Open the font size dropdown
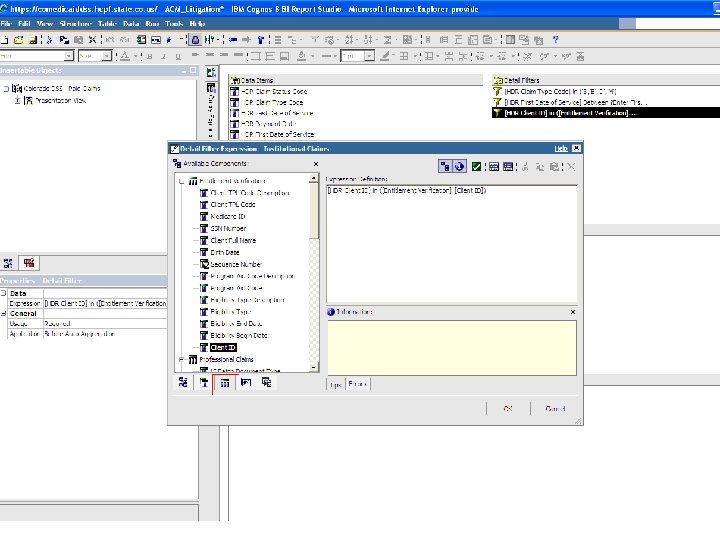Viewport: 720px width, 540px height. point(107,56)
